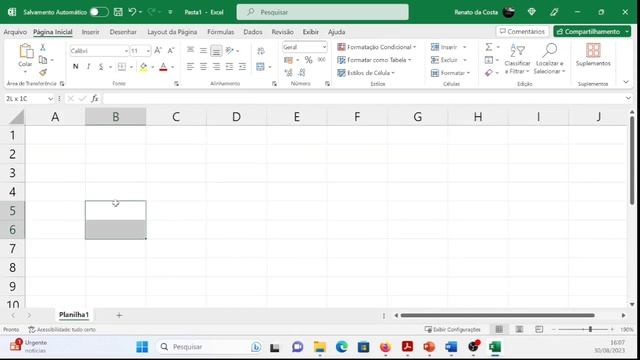Open the font size 11 dropdown
The width and height of the screenshot is (640, 360).
point(148,51)
